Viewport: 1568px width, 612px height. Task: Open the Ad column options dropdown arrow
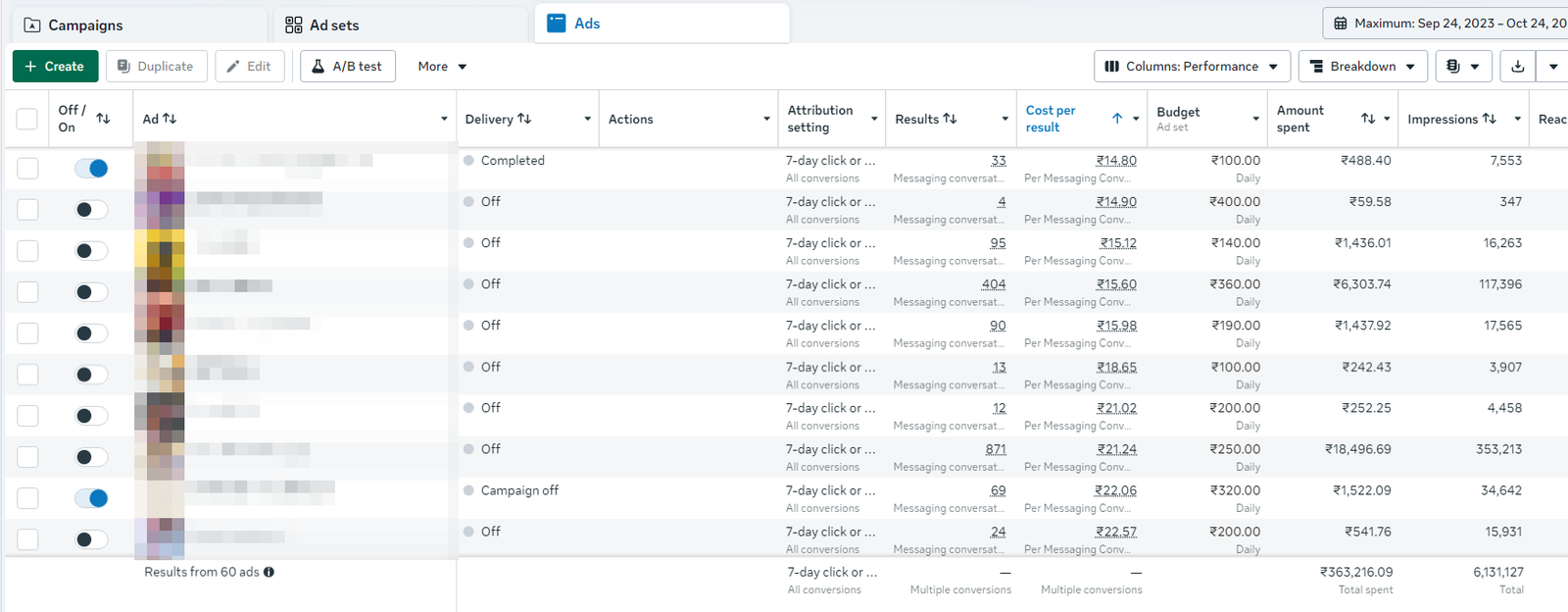[444, 119]
